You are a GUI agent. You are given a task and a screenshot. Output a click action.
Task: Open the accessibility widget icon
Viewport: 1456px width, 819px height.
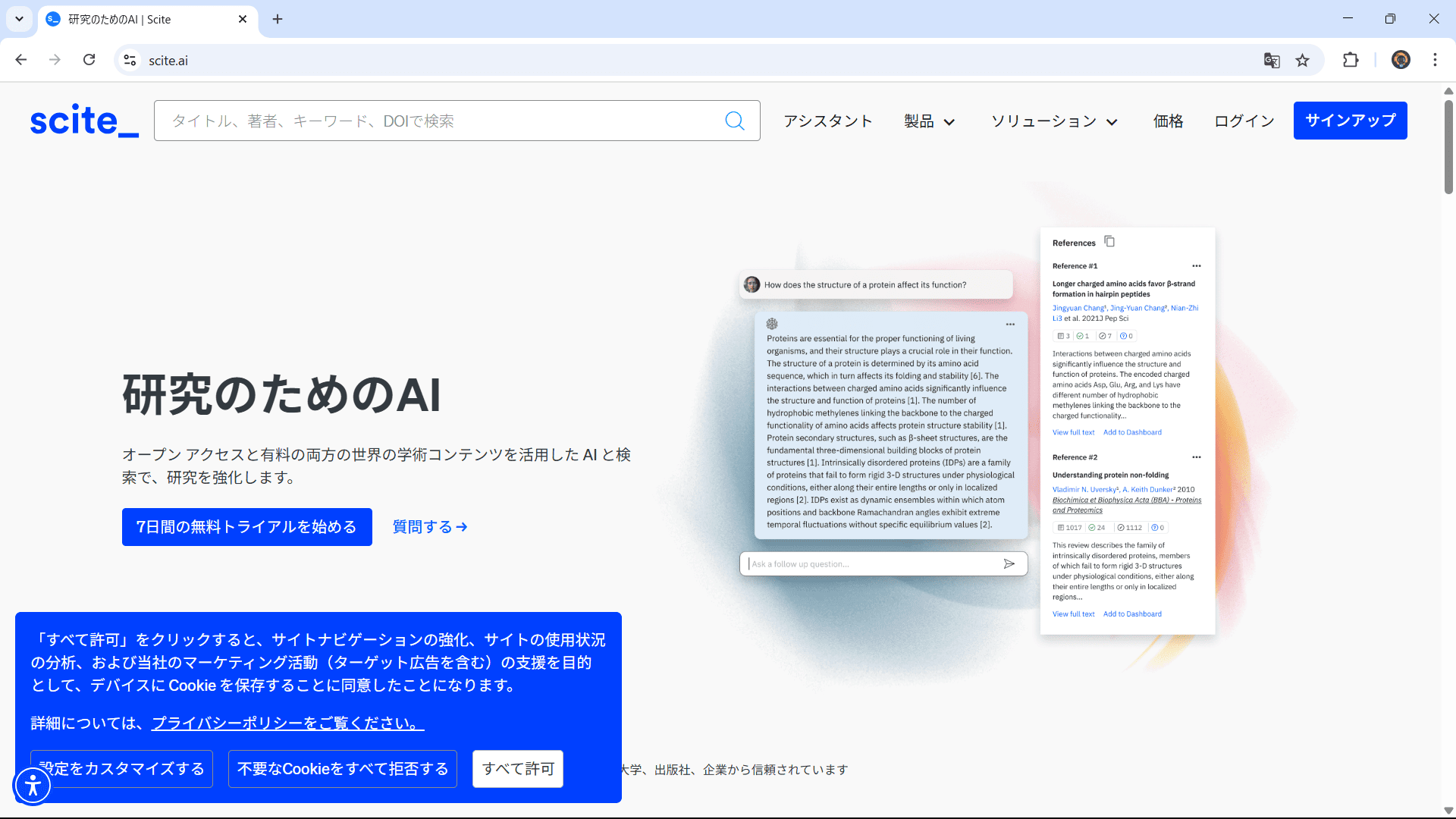point(33,786)
